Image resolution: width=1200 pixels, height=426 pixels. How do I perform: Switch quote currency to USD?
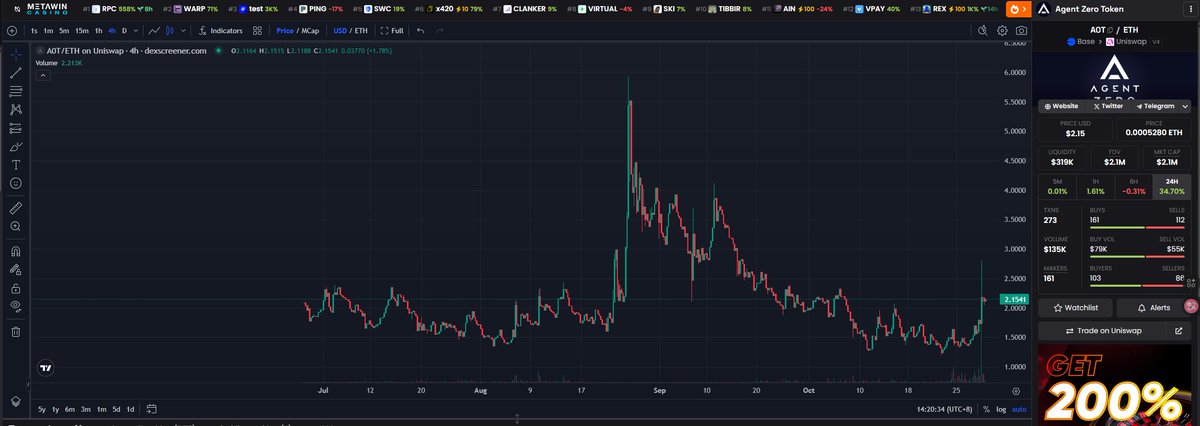tap(340, 31)
